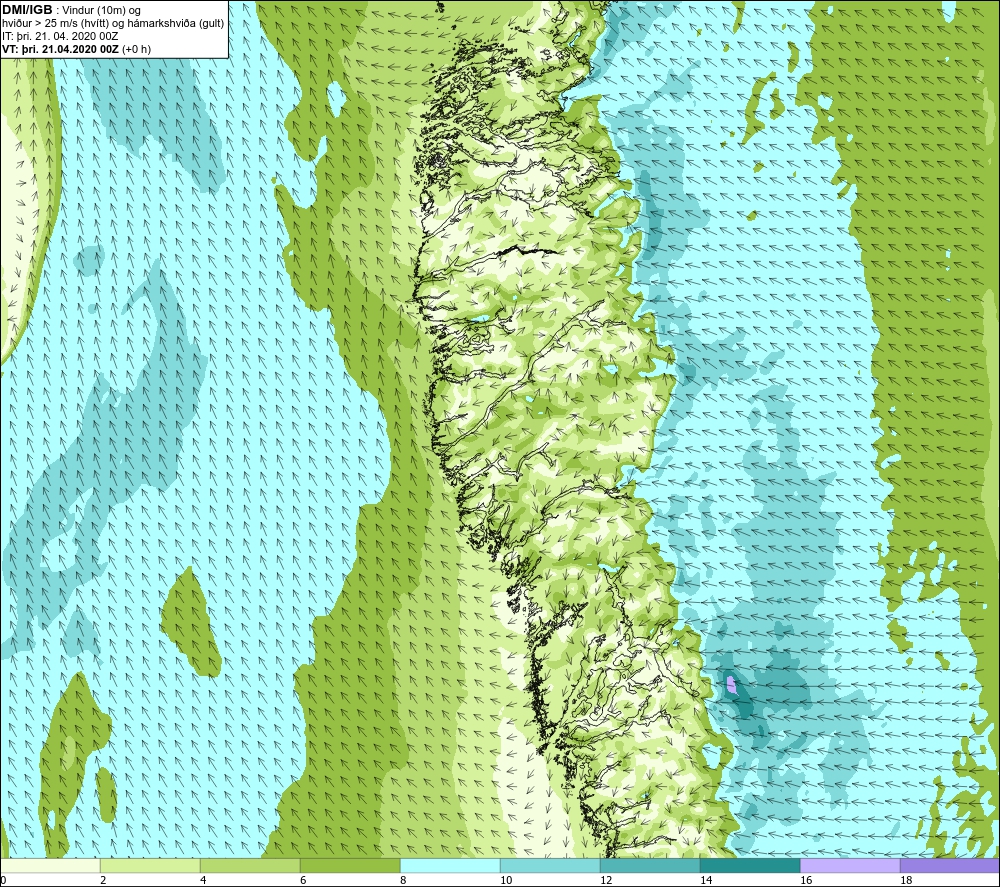Click the 0–2 m/s pale yellow legend swatch
This screenshot has width=1000, height=887.
pyautogui.click(x=50, y=865)
